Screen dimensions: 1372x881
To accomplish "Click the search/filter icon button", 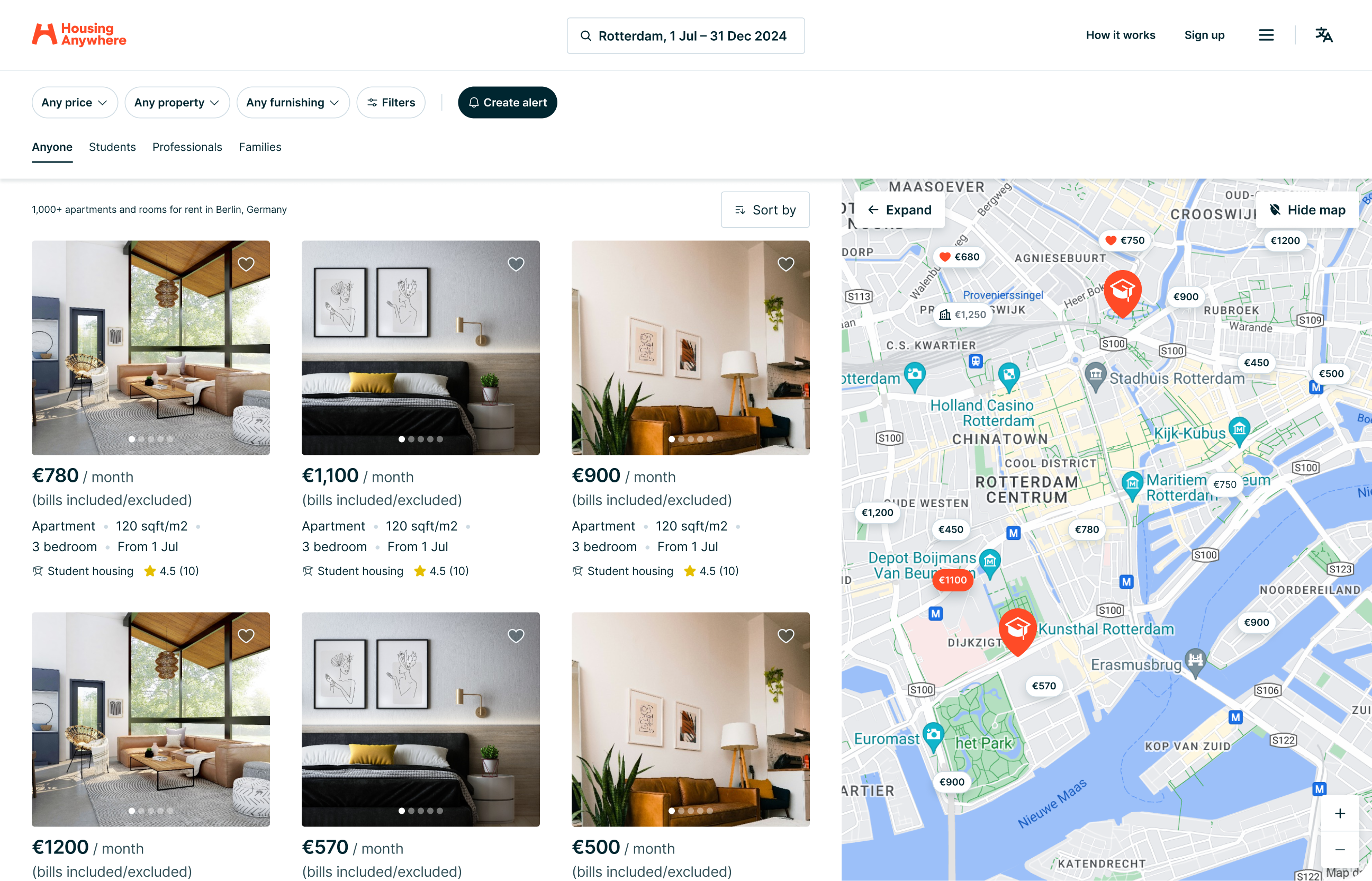I will coord(391,102).
